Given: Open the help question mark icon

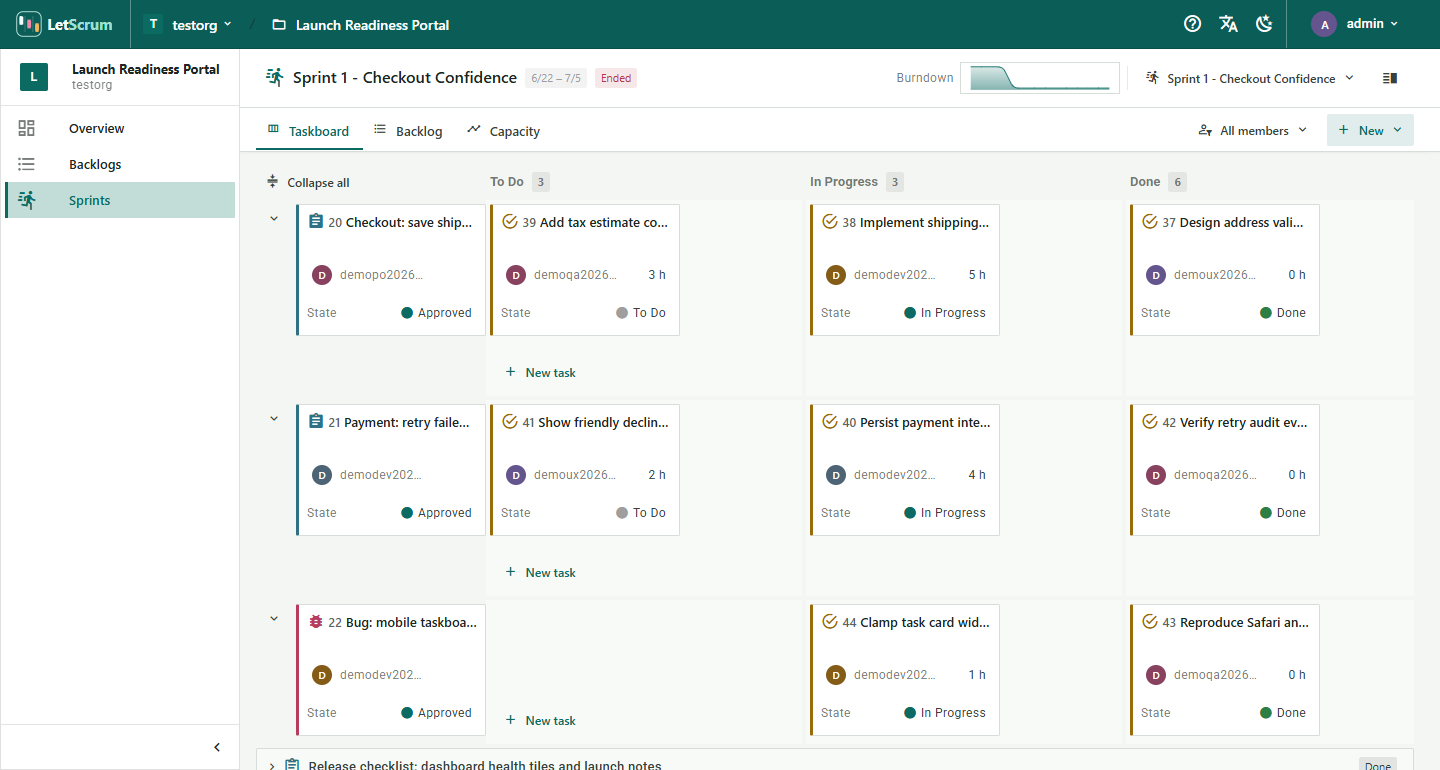Looking at the screenshot, I should (1192, 24).
